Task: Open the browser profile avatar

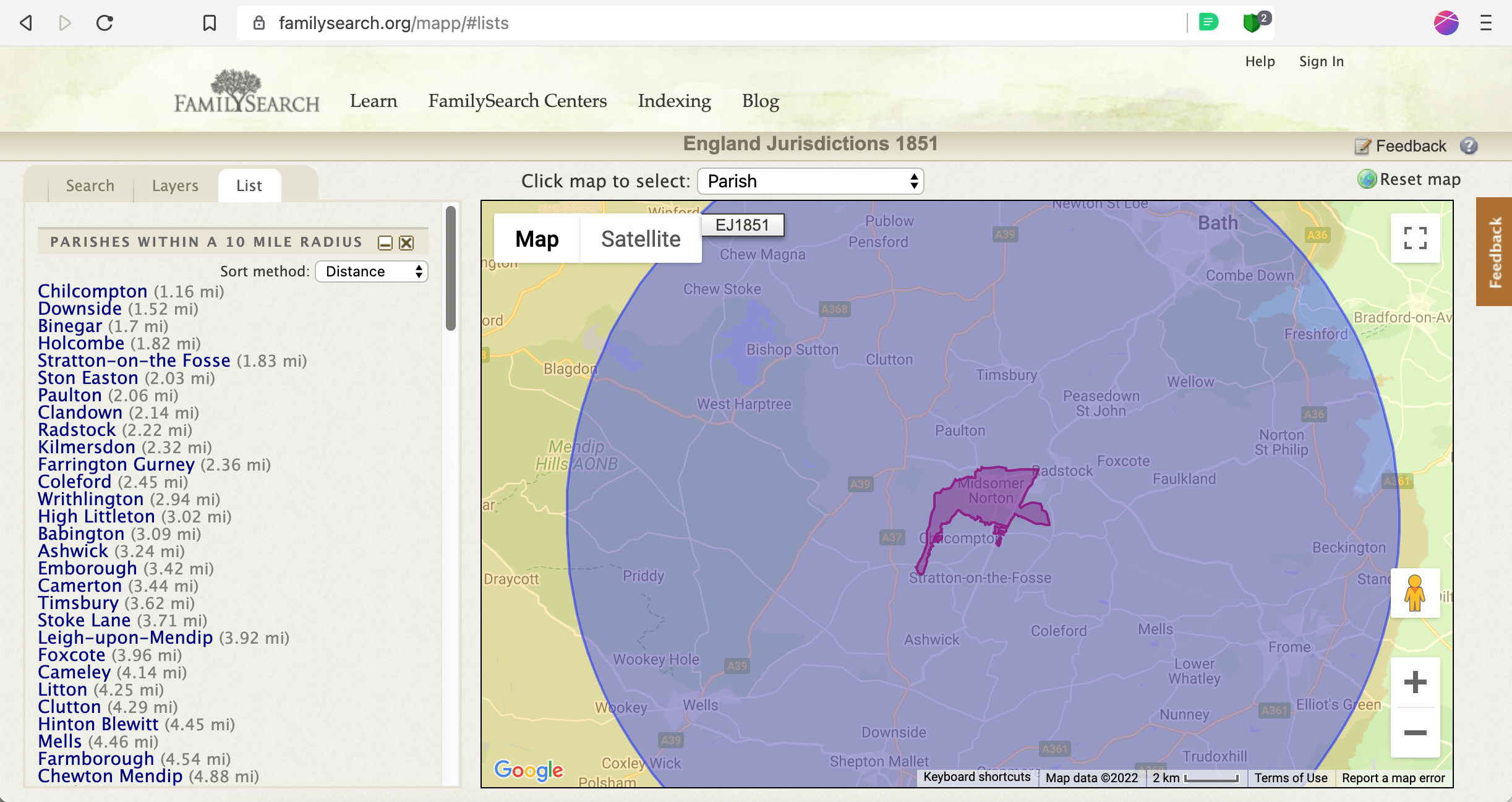Action: [x=1446, y=23]
